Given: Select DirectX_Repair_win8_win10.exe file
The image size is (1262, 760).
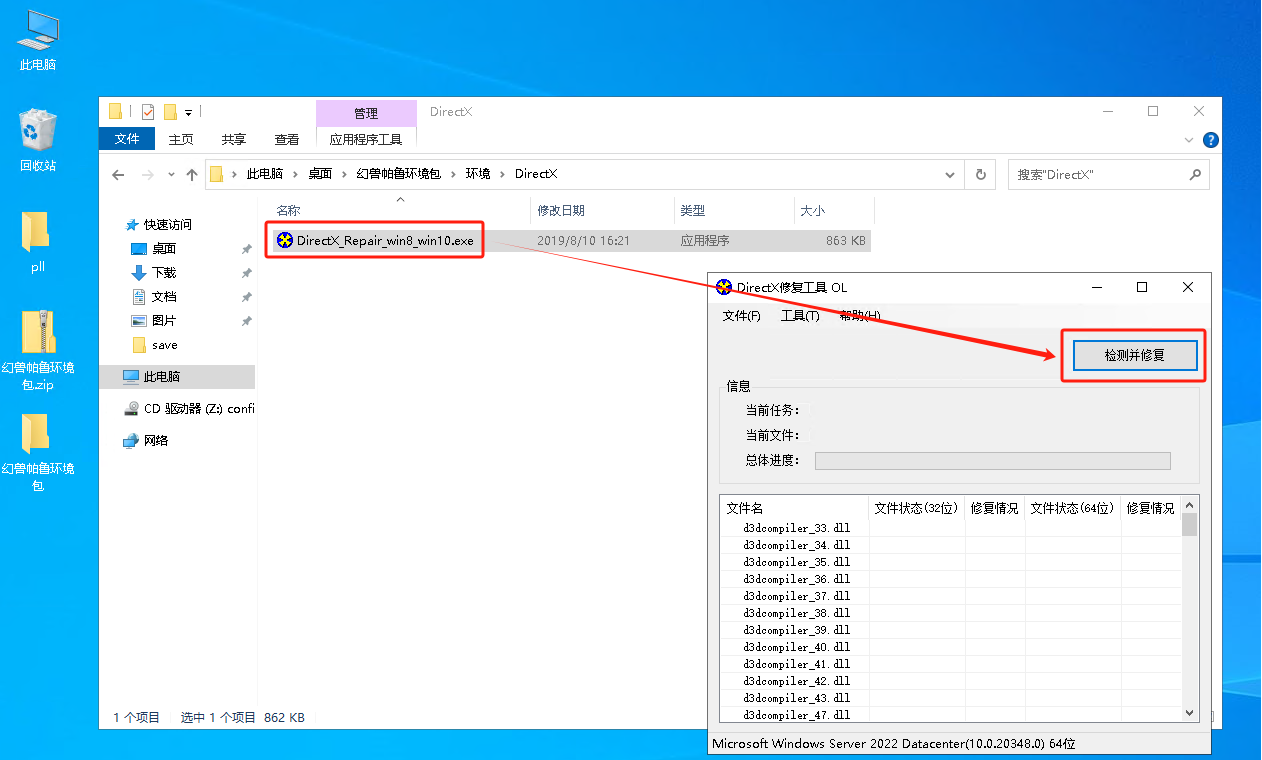Looking at the screenshot, I should click(x=384, y=241).
